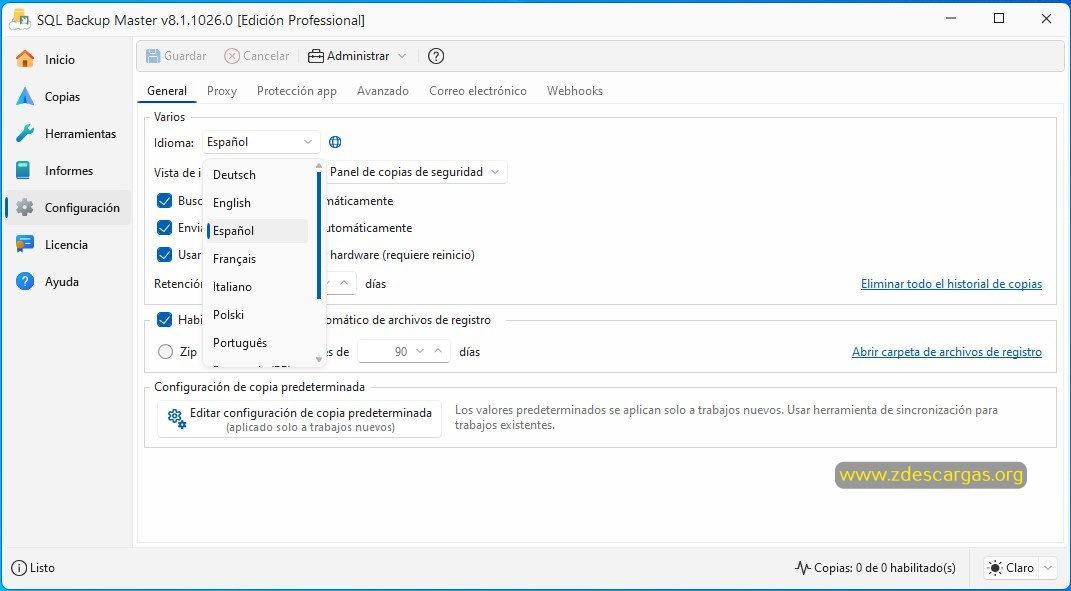This screenshot has width=1071, height=591.
Task: Click Abrir carpeta de archivos de registro link
Action: (x=947, y=353)
